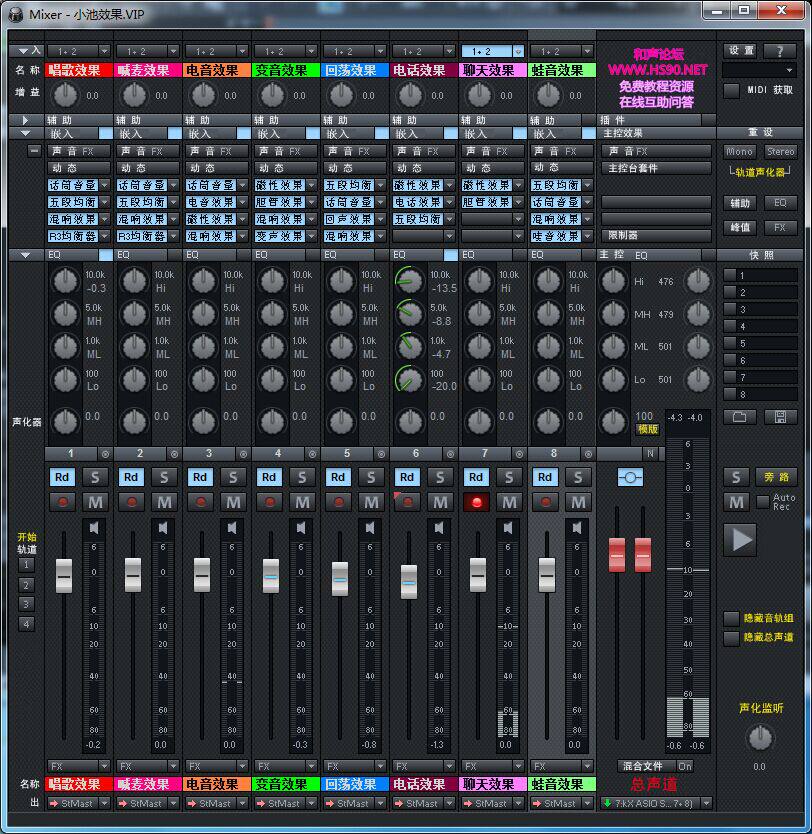Mute channel 1
Screen dimensions: 812x834
click(x=95, y=502)
